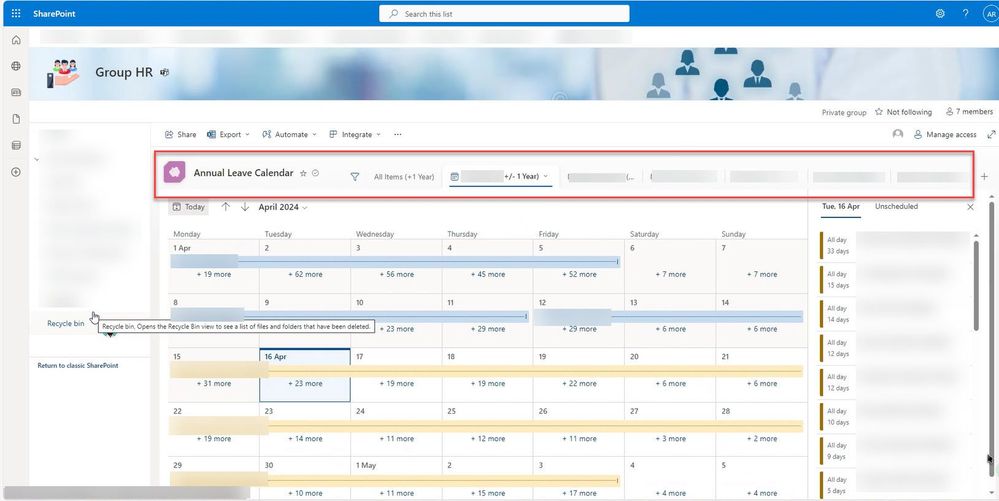Open My sites globe icon in app bar

pyautogui.click(x=16, y=66)
